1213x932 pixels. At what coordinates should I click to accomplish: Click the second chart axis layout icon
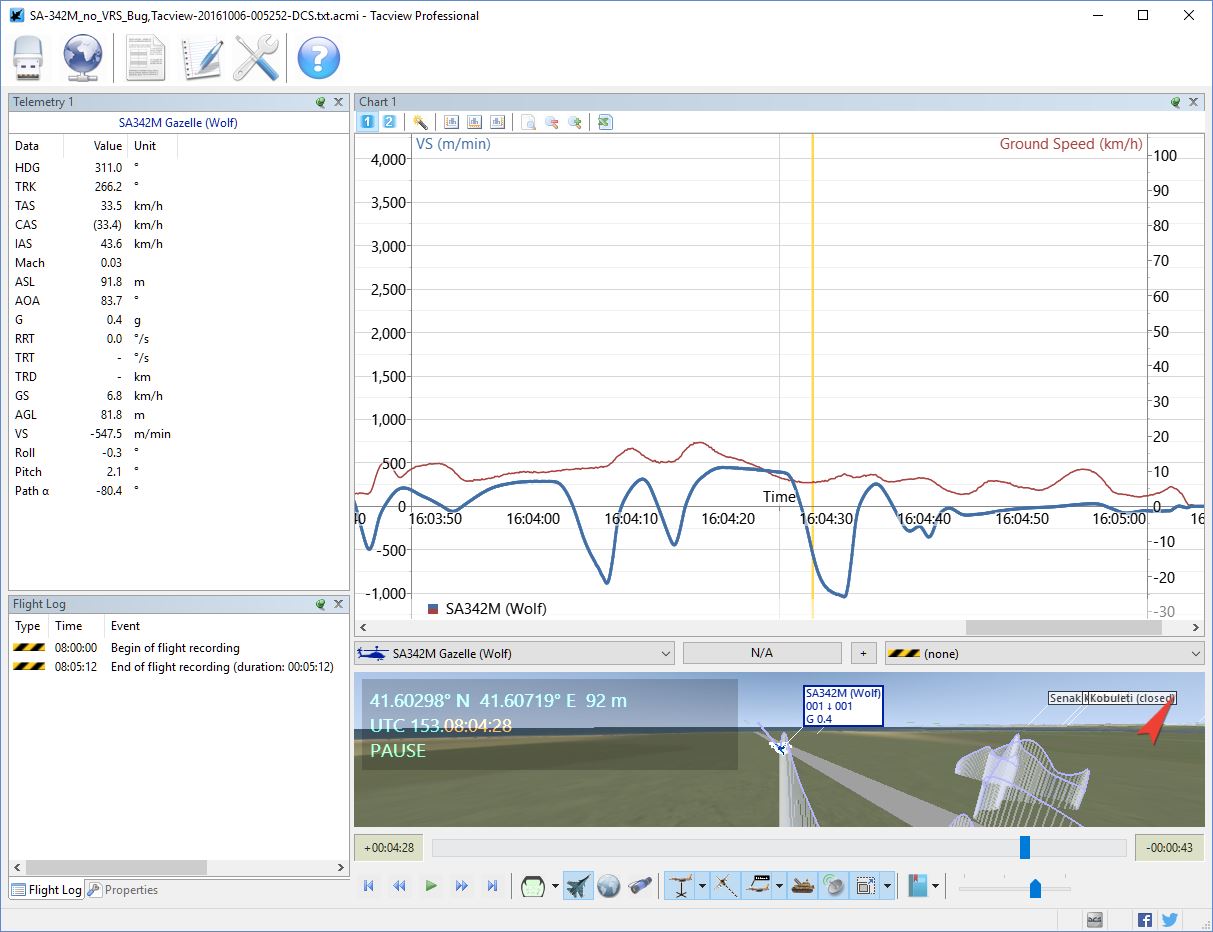[x=474, y=122]
